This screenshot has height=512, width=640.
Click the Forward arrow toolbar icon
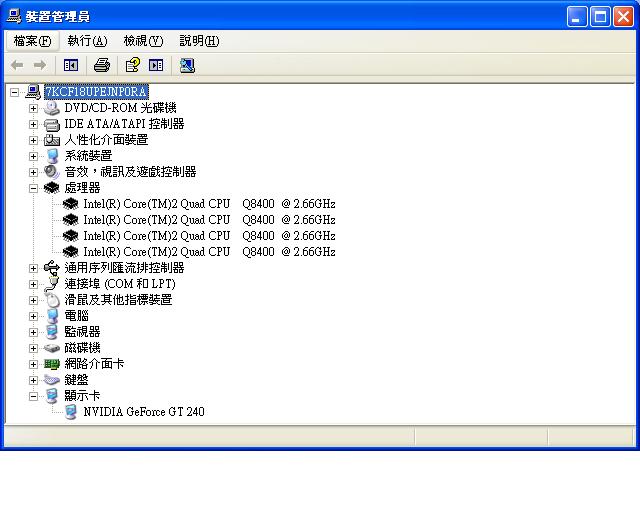click(x=40, y=65)
